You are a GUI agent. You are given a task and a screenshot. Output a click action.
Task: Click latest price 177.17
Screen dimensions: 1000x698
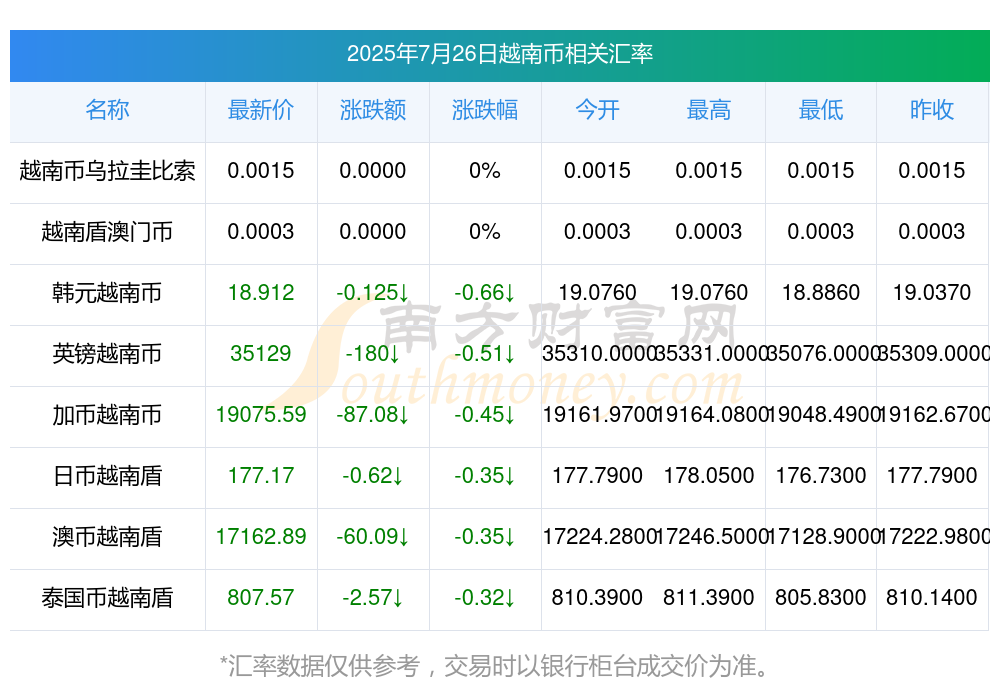tap(261, 475)
